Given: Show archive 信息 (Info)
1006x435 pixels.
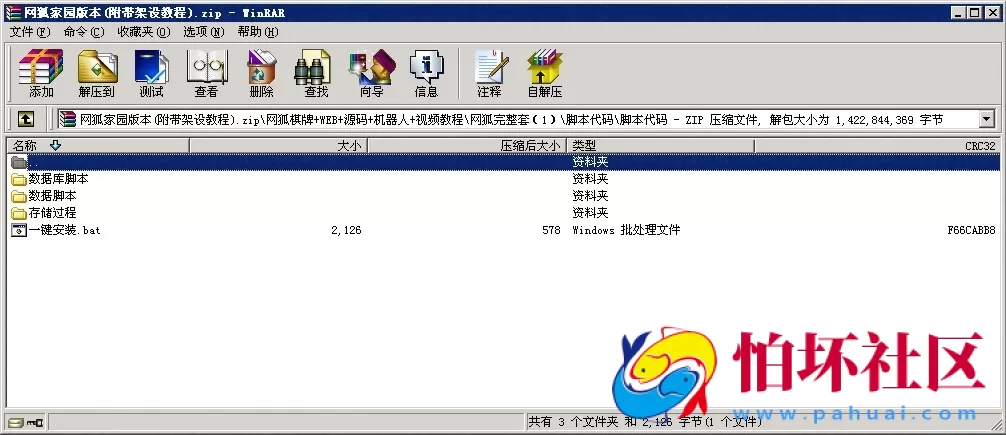Looking at the screenshot, I should [426, 73].
